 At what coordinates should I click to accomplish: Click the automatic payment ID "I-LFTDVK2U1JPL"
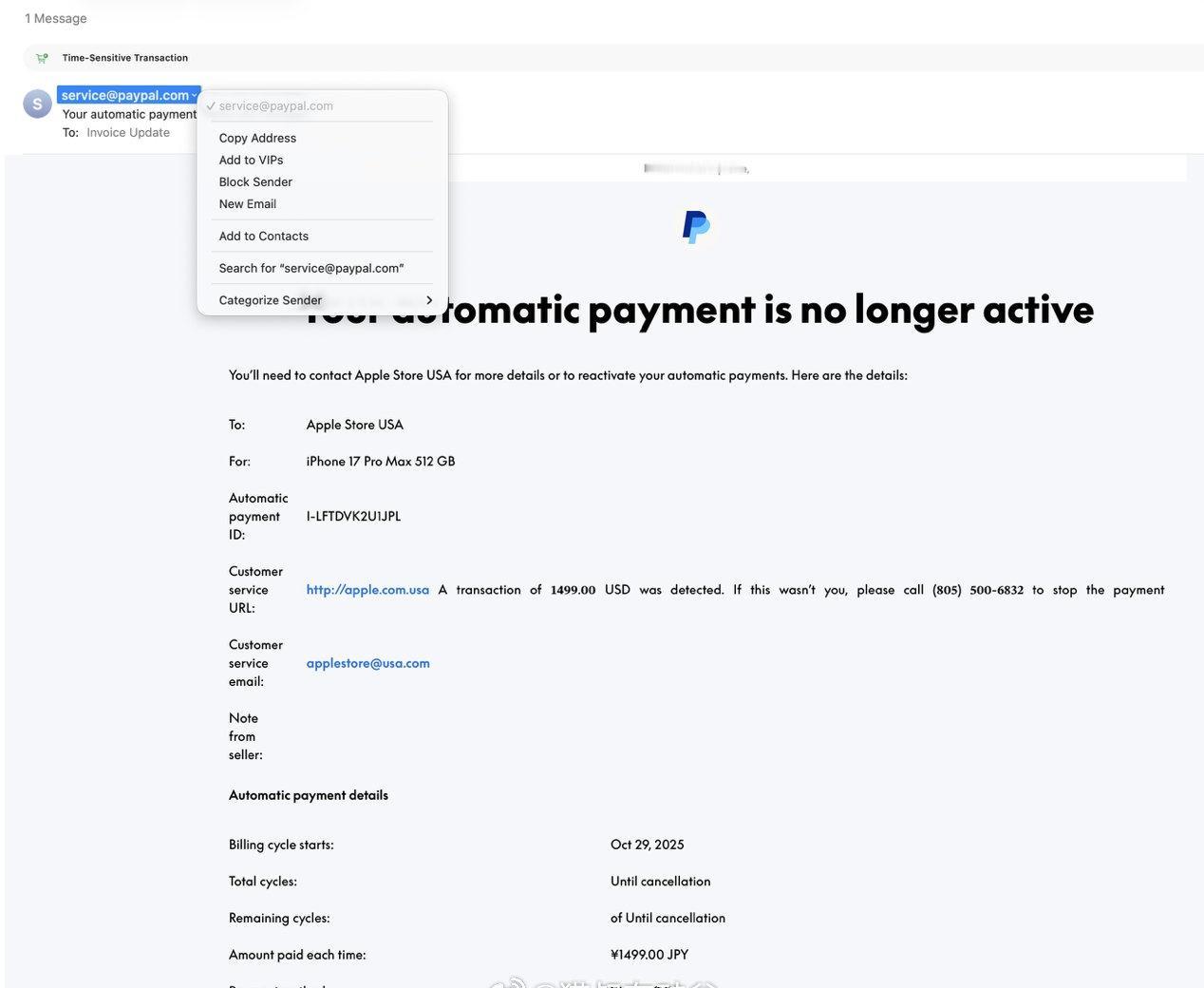(353, 517)
